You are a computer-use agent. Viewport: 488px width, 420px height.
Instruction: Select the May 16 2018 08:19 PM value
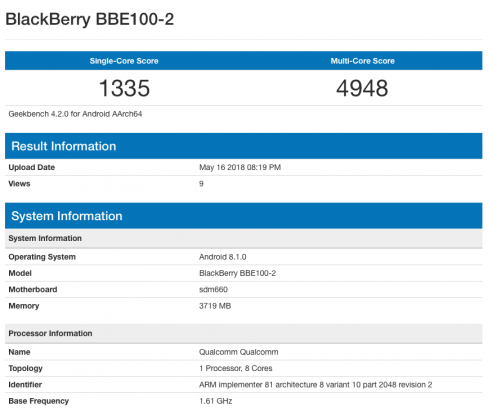point(240,167)
